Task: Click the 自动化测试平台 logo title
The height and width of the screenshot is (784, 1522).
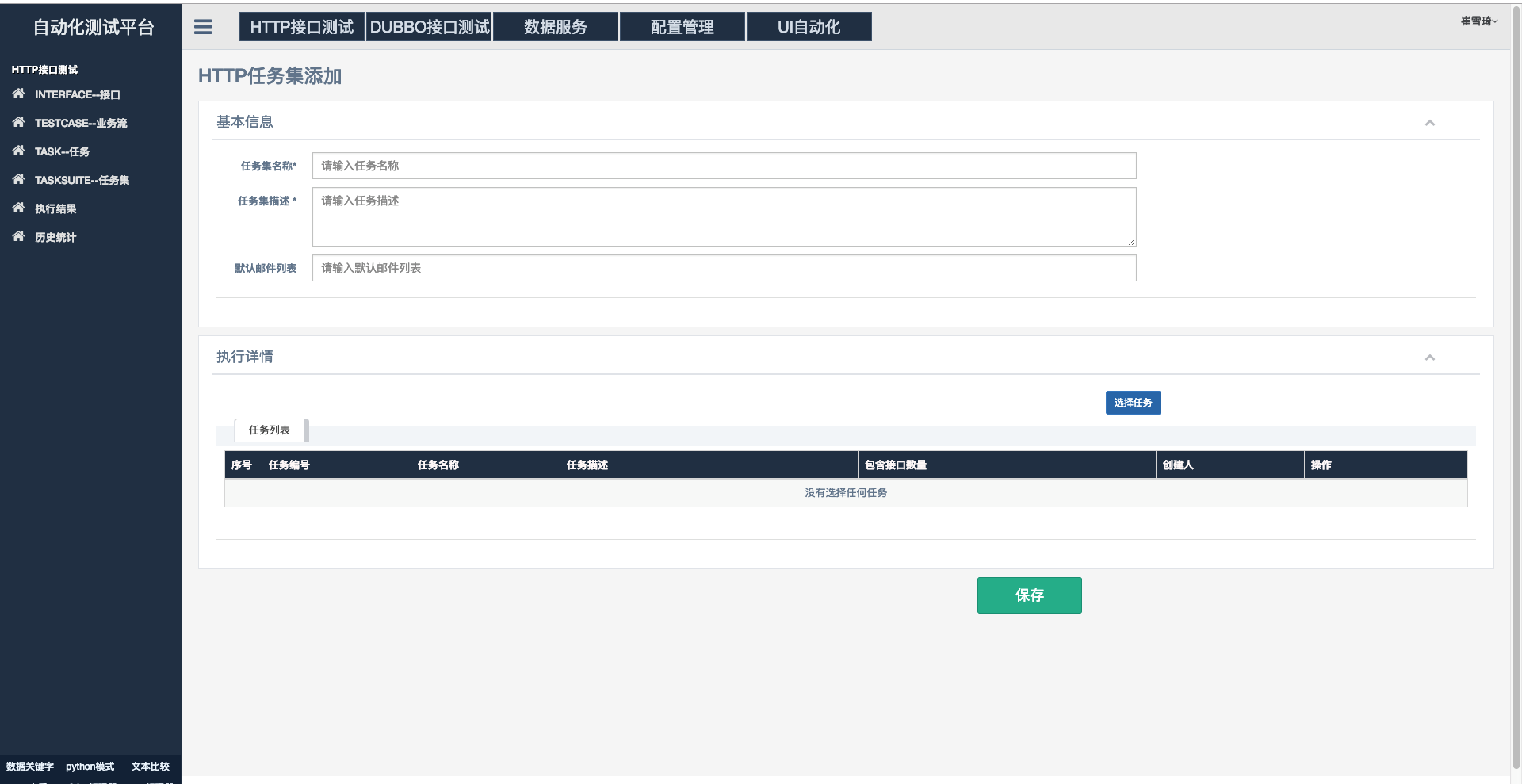Action: [x=94, y=27]
